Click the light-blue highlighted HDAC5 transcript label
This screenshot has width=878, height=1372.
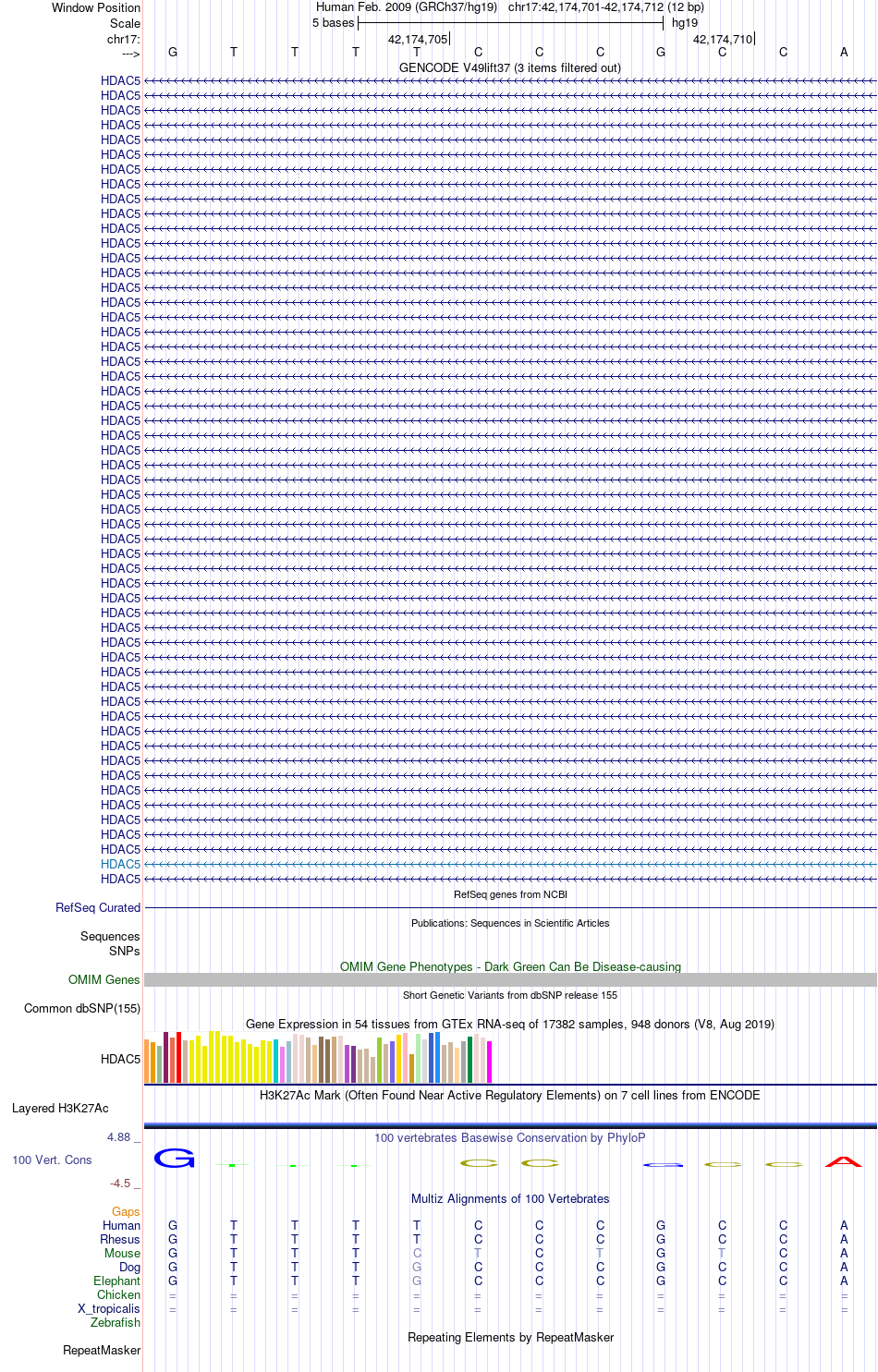pyautogui.click(x=120, y=864)
